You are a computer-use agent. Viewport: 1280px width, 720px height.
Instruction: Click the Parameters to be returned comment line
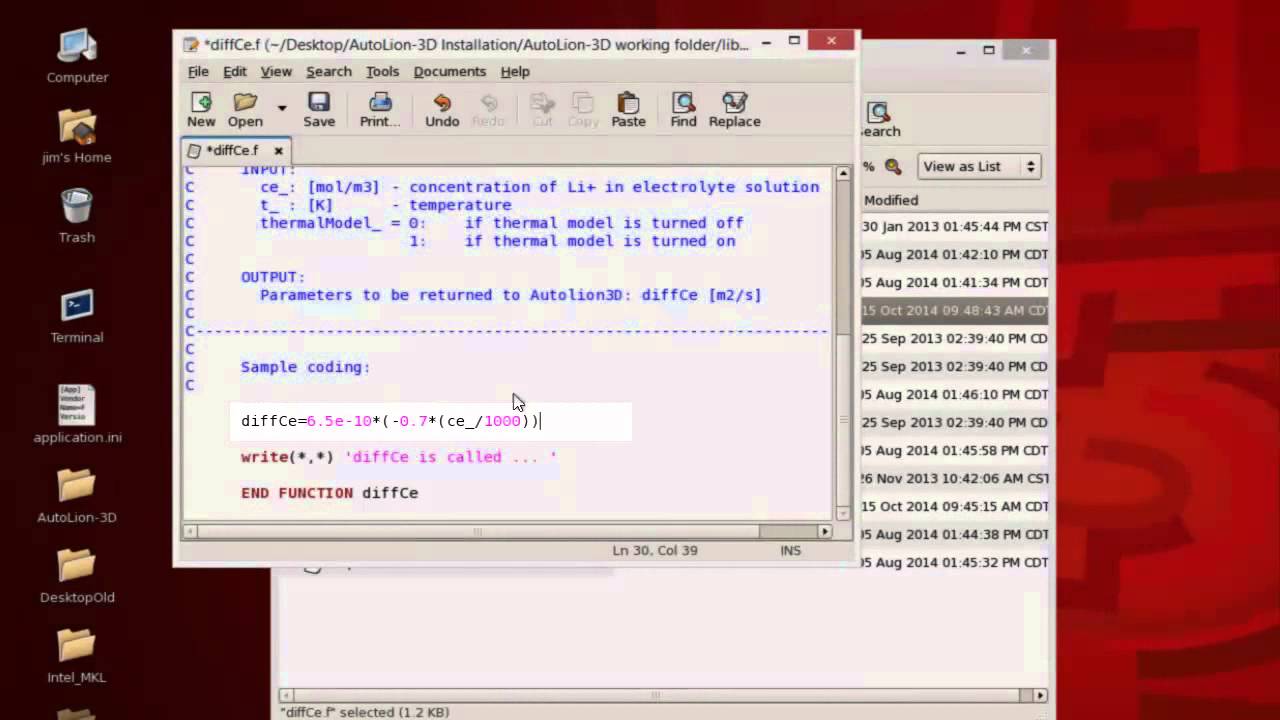click(510, 295)
